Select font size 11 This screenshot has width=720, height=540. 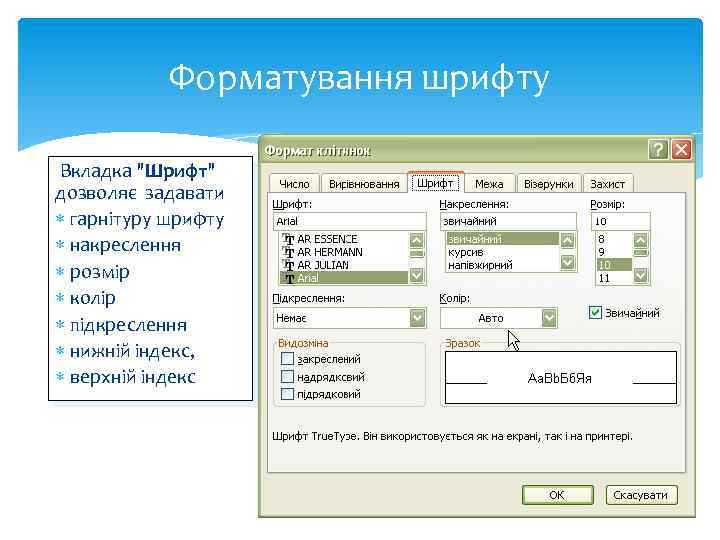614,278
